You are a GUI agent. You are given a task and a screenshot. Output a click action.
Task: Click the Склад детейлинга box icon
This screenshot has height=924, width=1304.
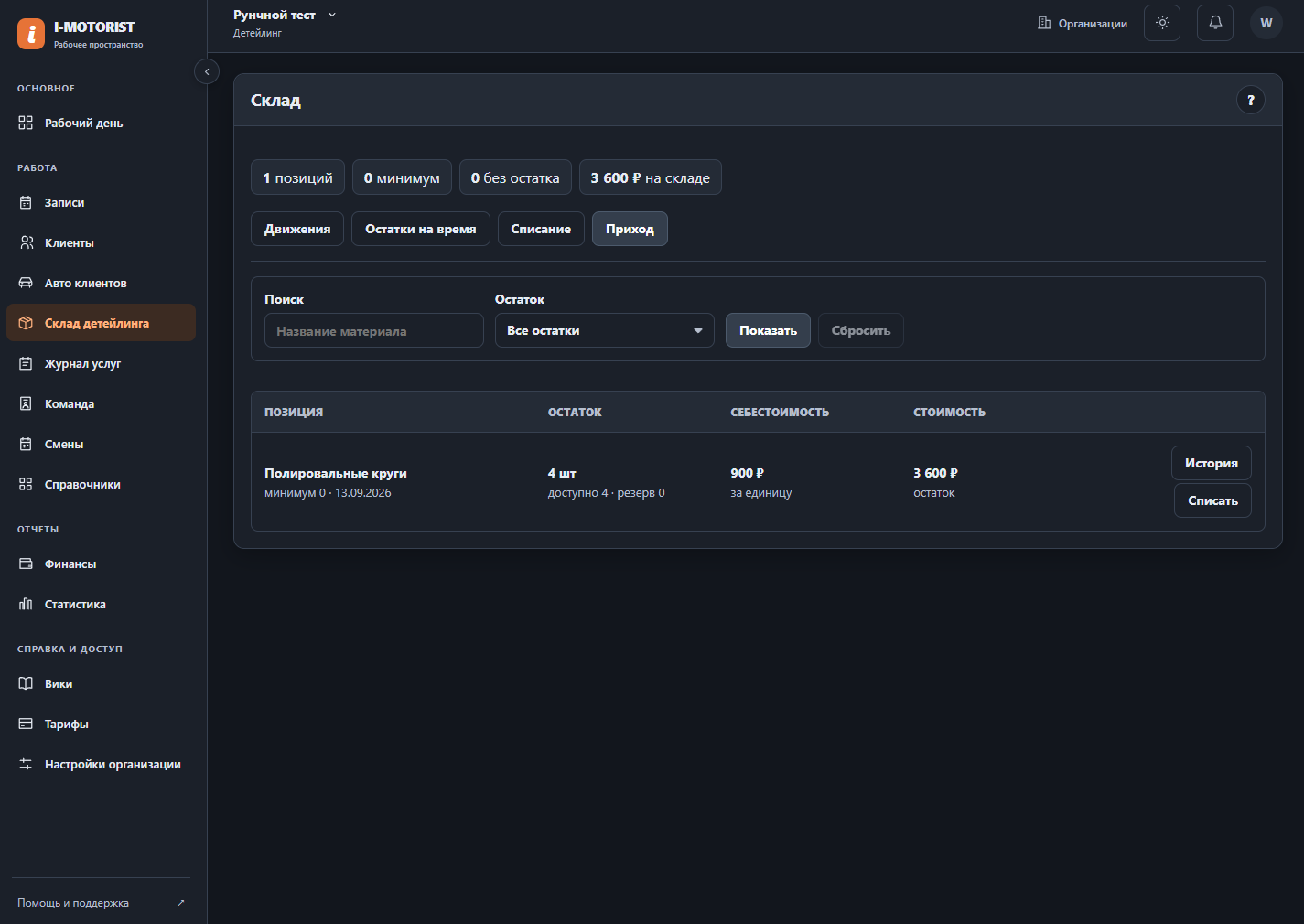point(26,323)
